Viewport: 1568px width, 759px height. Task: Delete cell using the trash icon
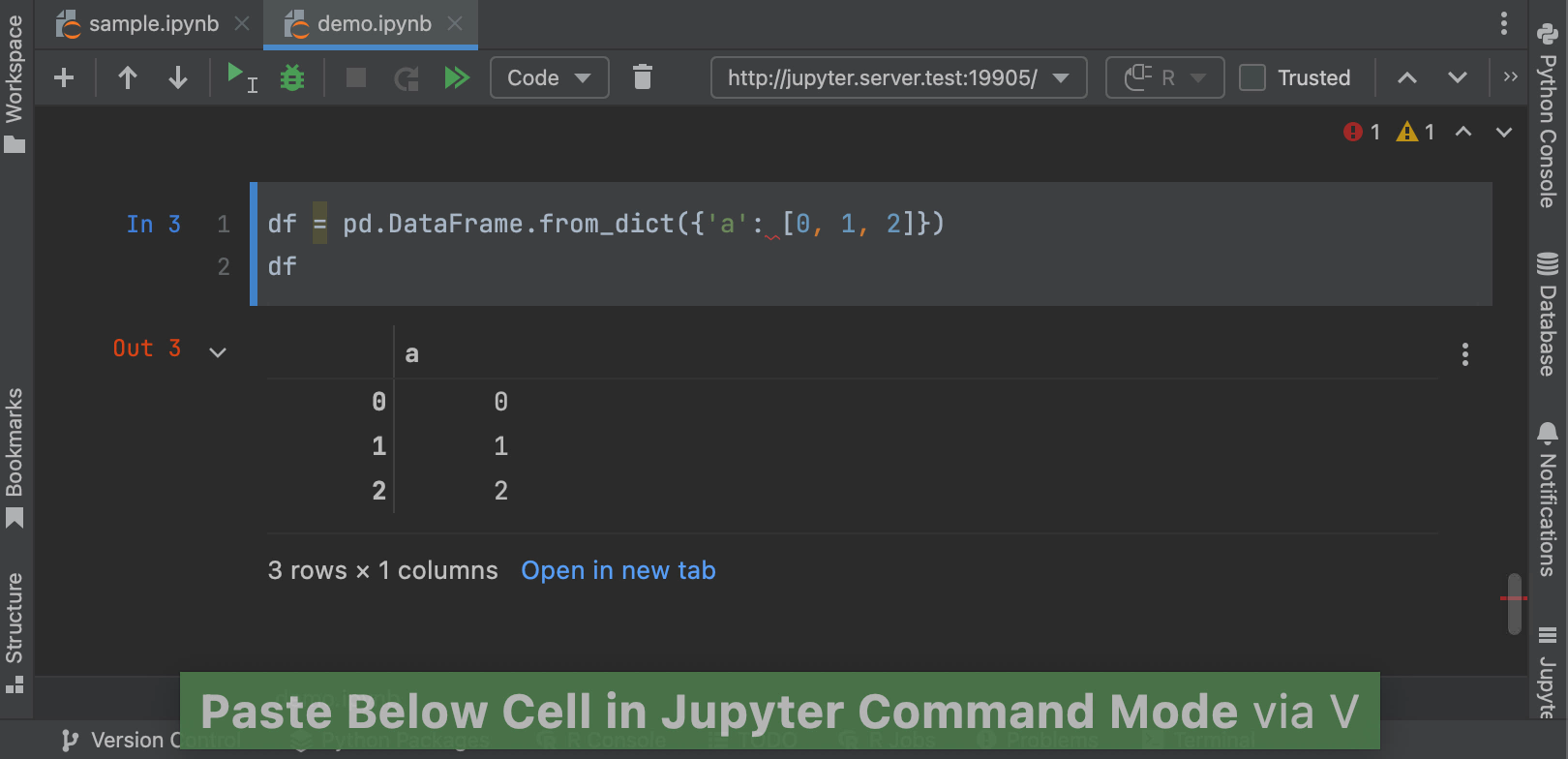(643, 77)
